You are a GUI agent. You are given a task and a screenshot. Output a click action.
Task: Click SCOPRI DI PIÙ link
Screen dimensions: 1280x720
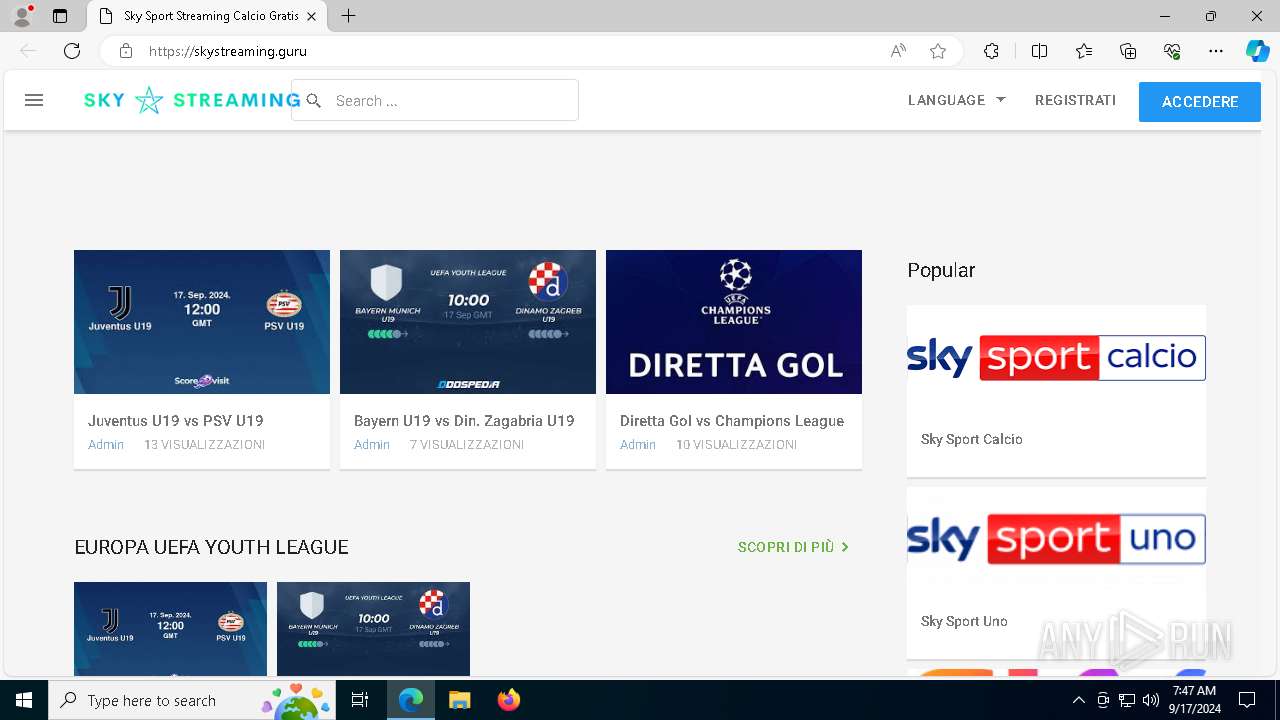[794, 547]
